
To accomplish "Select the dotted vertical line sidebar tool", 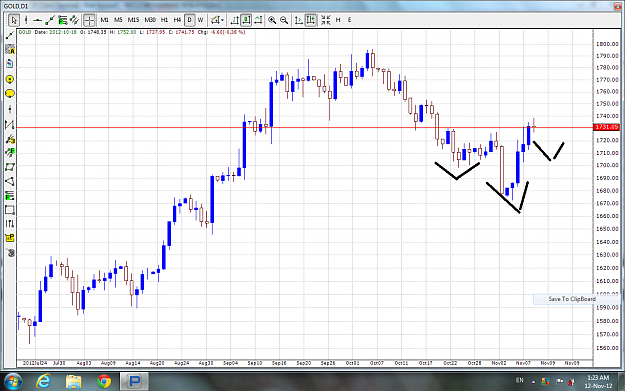I will pyautogui.click(x=10, y=109).
